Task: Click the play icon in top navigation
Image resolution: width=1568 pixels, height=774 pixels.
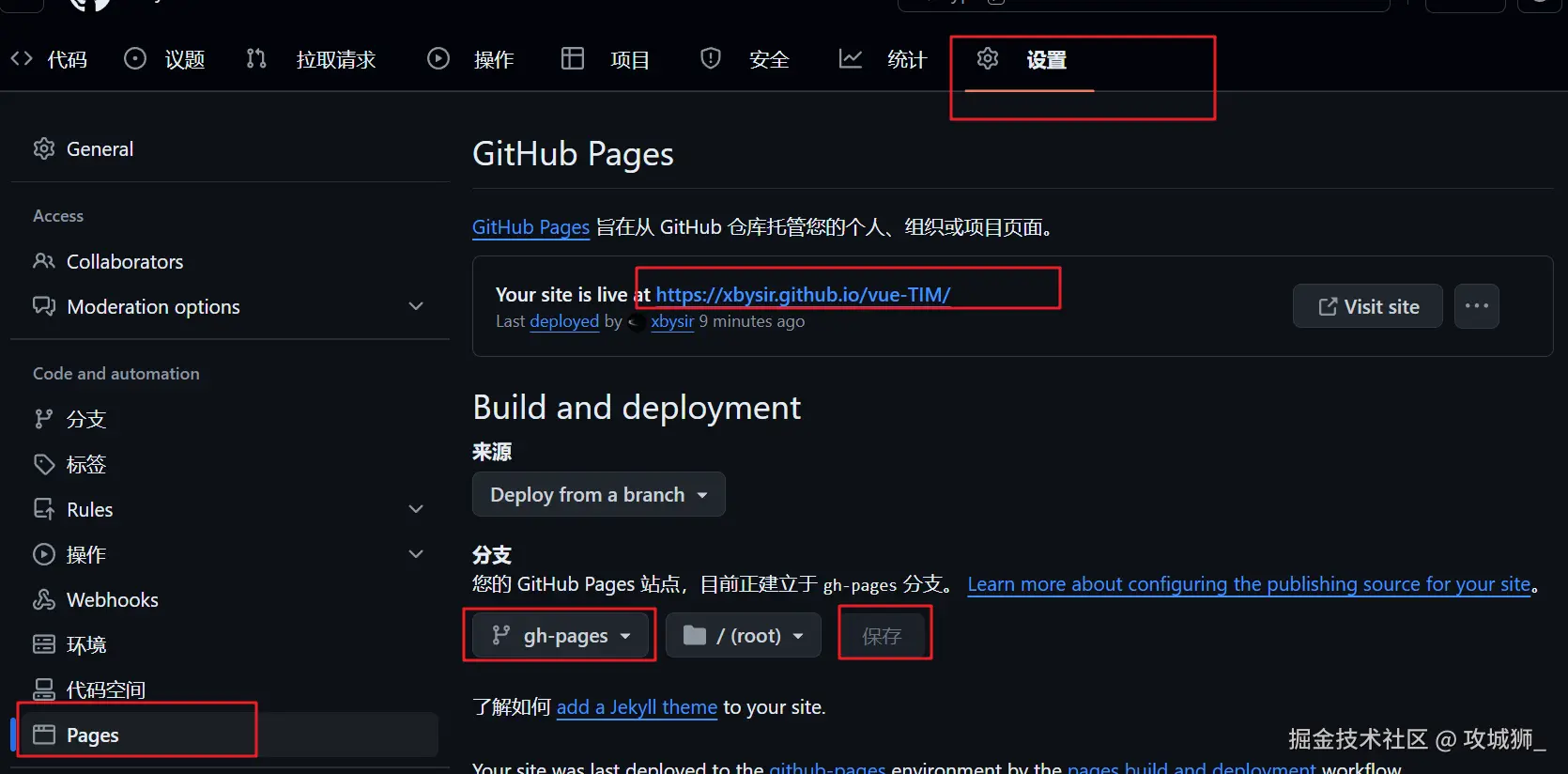Action: point(438,59)
